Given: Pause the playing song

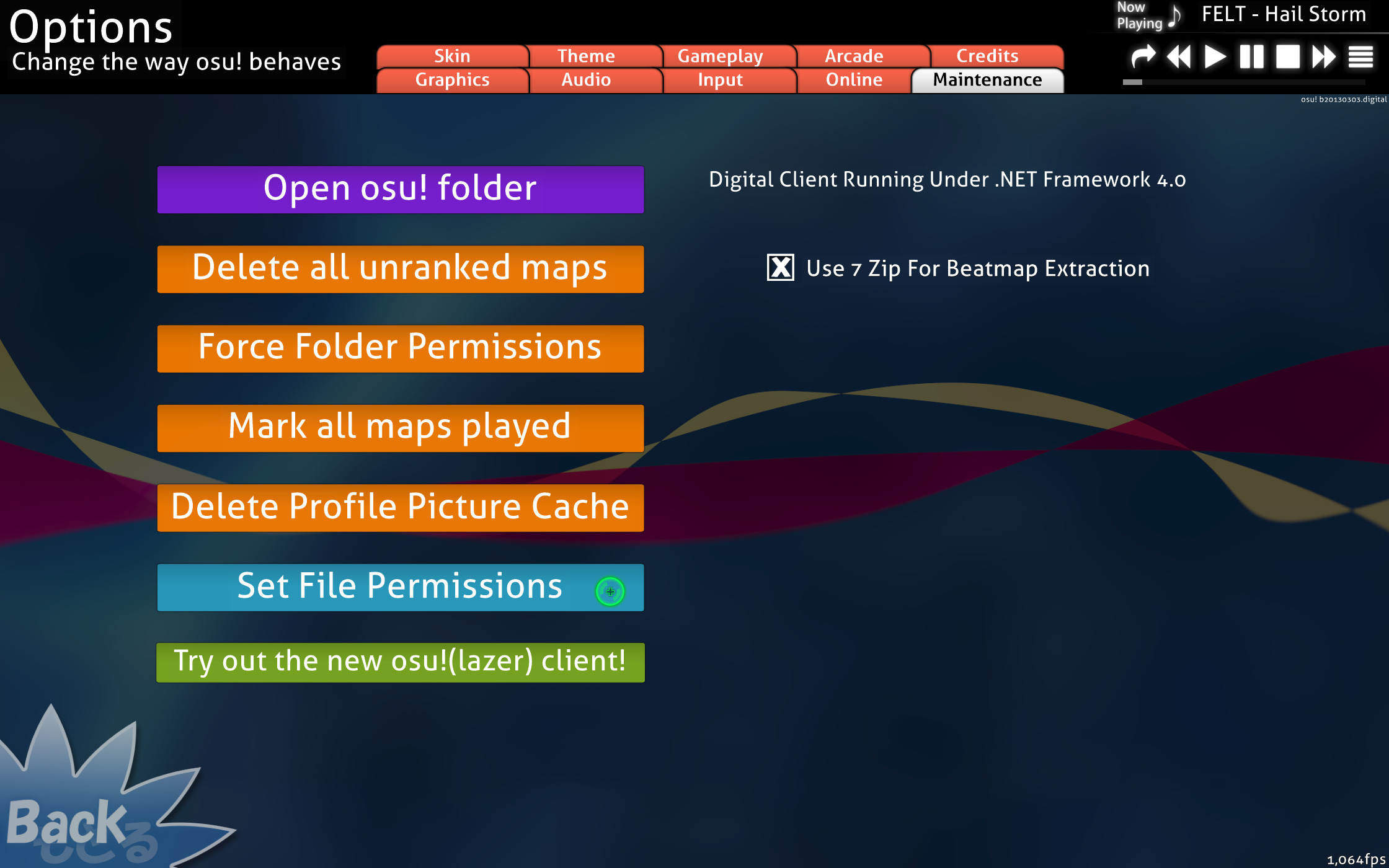Looking at the screenshot, I should click(x=1251, y=57).
